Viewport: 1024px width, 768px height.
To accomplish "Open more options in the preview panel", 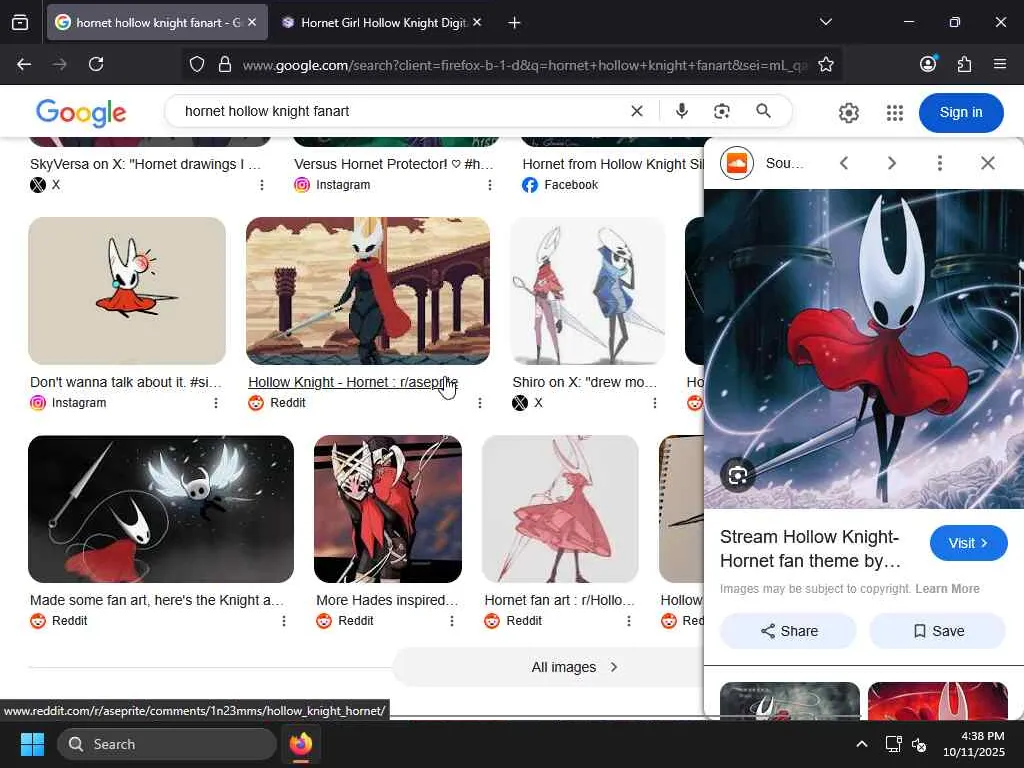I will tap(940, 163).
